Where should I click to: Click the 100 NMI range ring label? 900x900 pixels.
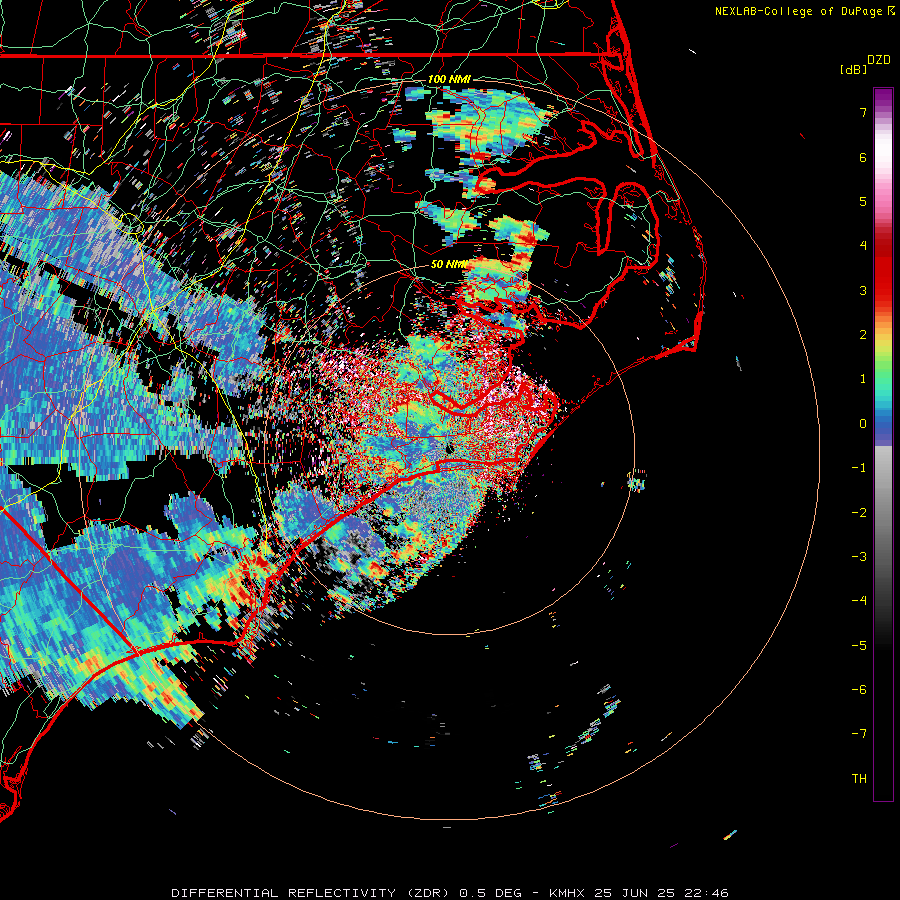449,79
